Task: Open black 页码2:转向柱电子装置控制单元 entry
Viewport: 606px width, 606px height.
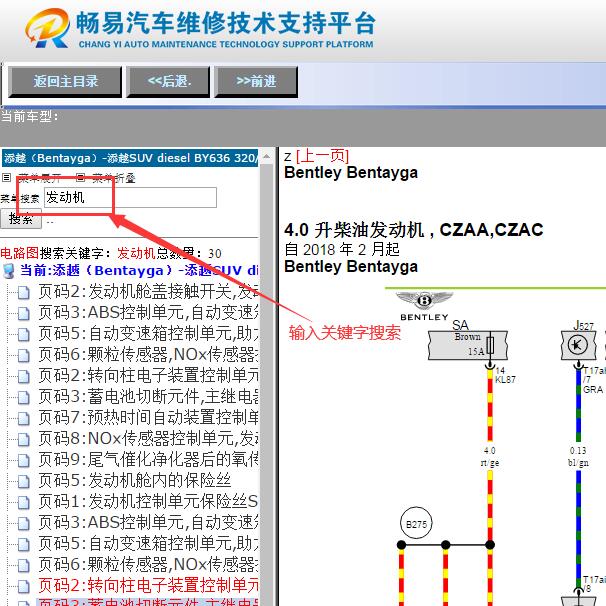Action: click(x=148, y=375)
